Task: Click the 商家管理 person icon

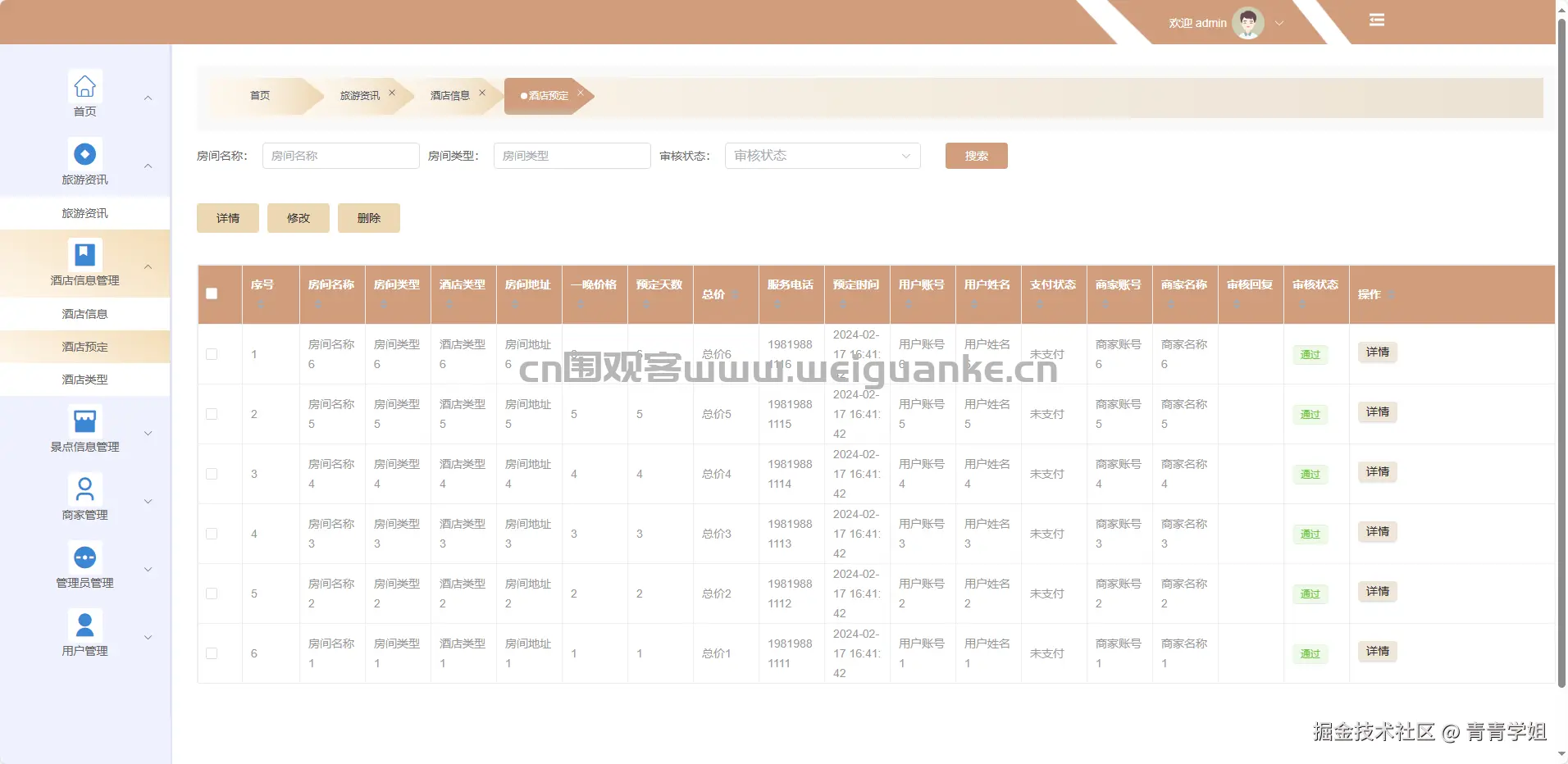Action: (84, 489)
